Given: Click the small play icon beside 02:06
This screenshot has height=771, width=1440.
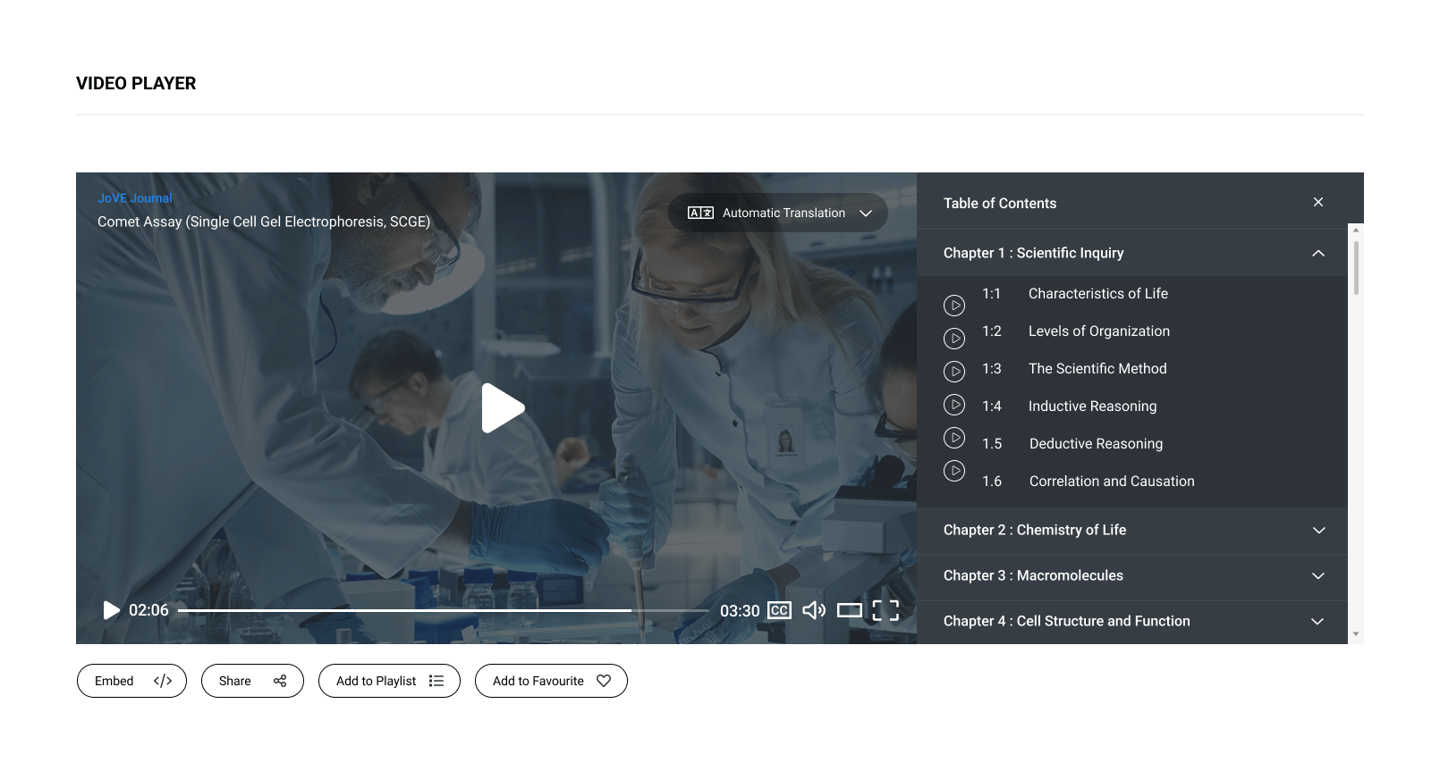Looking at the screenshot, I should [x=111, y=610].
